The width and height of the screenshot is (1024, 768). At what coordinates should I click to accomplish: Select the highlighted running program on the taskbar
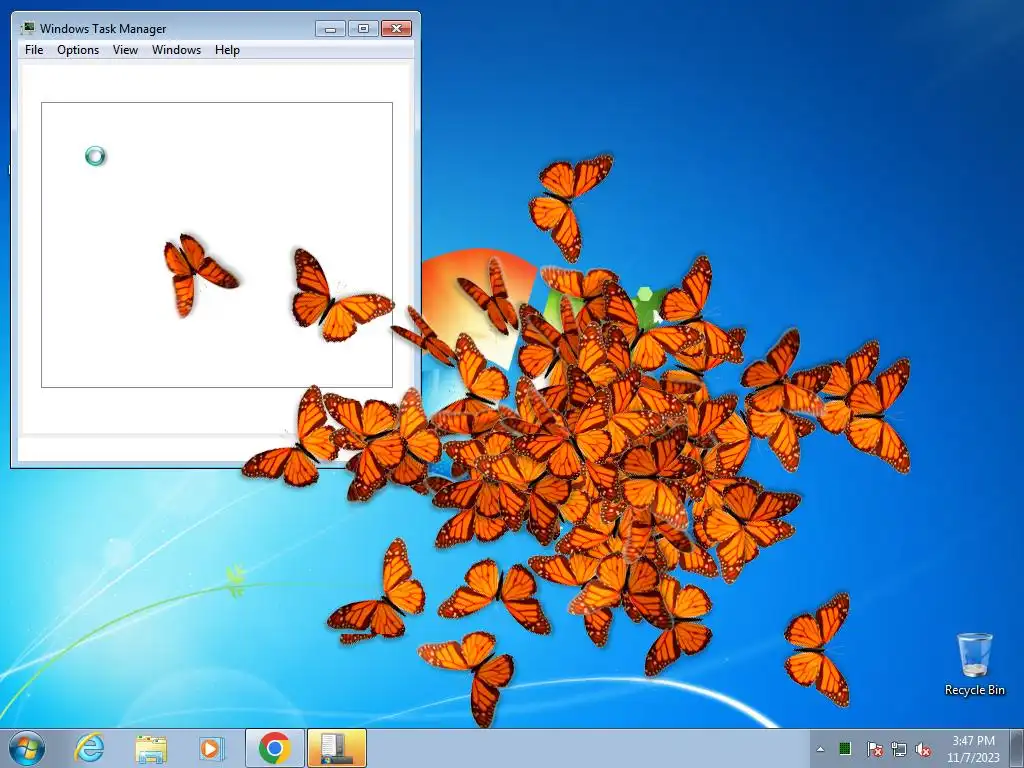(337, 748)
